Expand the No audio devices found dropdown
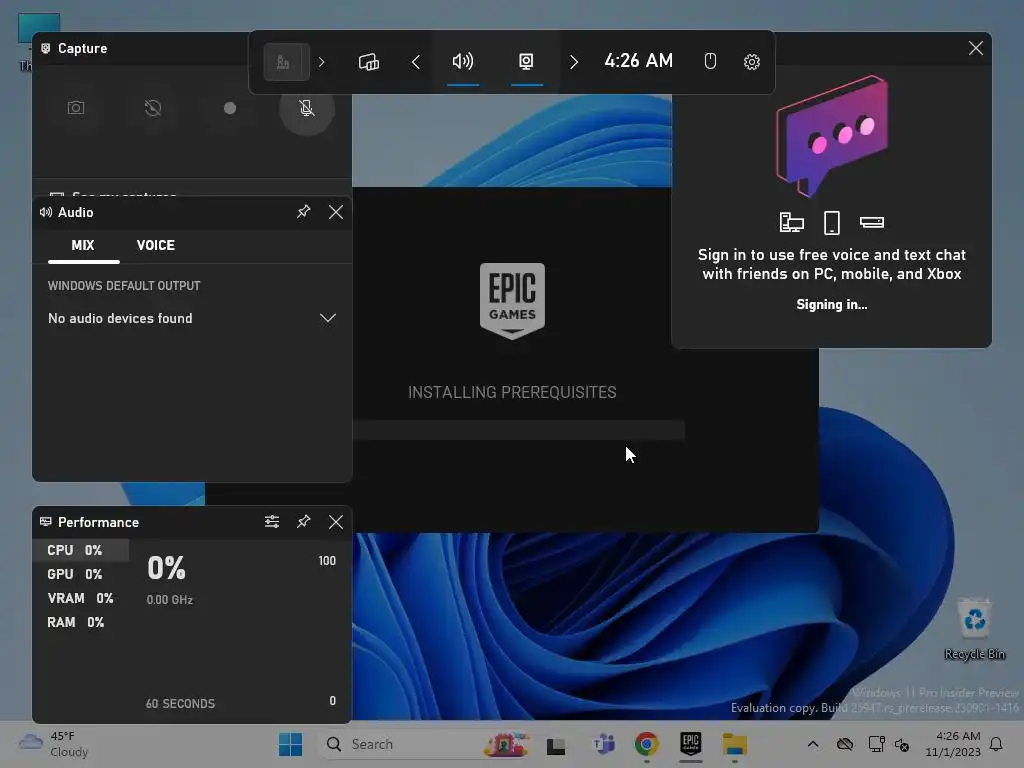The width and height of the screenshot is (1024, 768). (x=192, y=318)
